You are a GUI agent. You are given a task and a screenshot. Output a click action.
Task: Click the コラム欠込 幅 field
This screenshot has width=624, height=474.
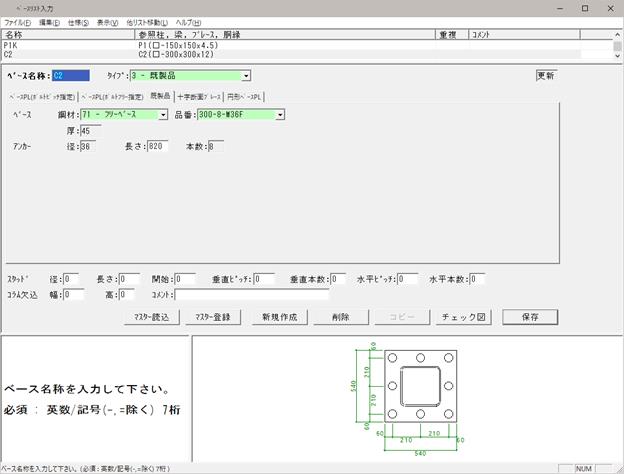pos(74,295)
